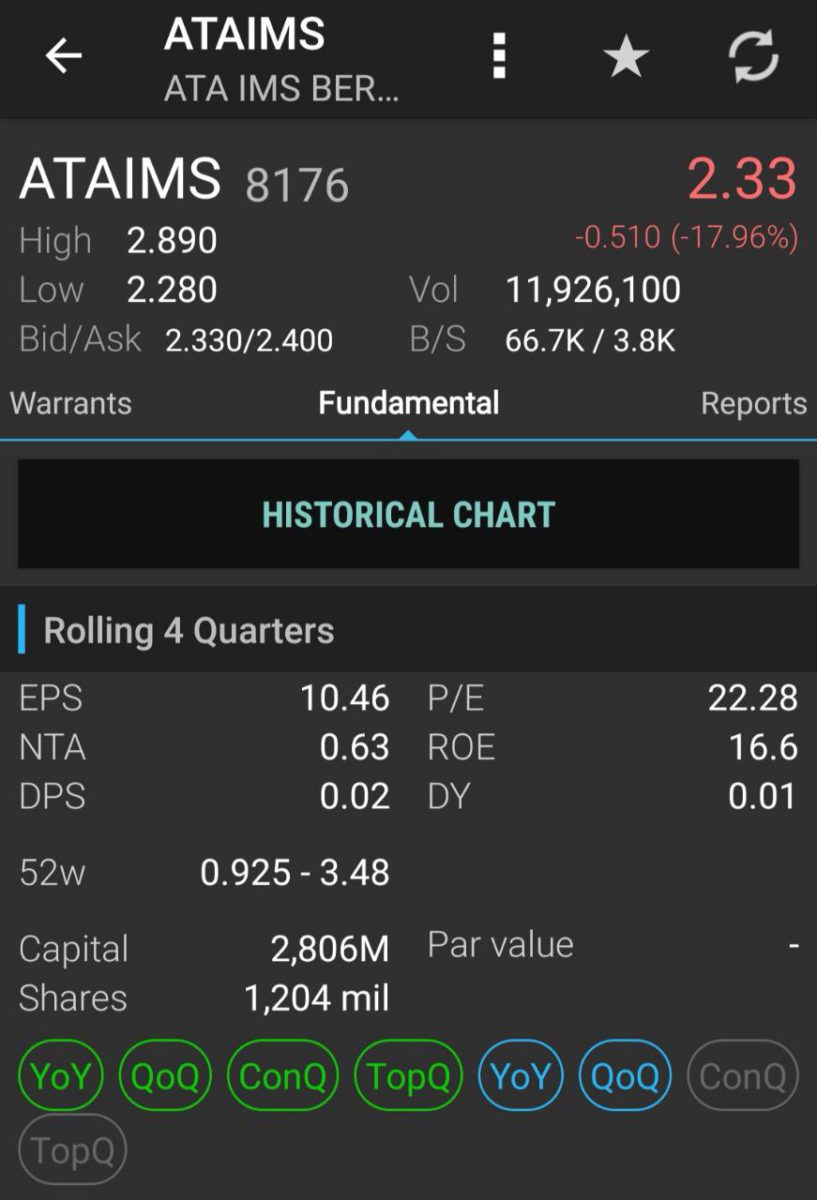The width and height of the screenshot is (817, 1200).
Task: Tap the ATAIMS title in header
Action: pyautogui.click(x=244, y=36)
